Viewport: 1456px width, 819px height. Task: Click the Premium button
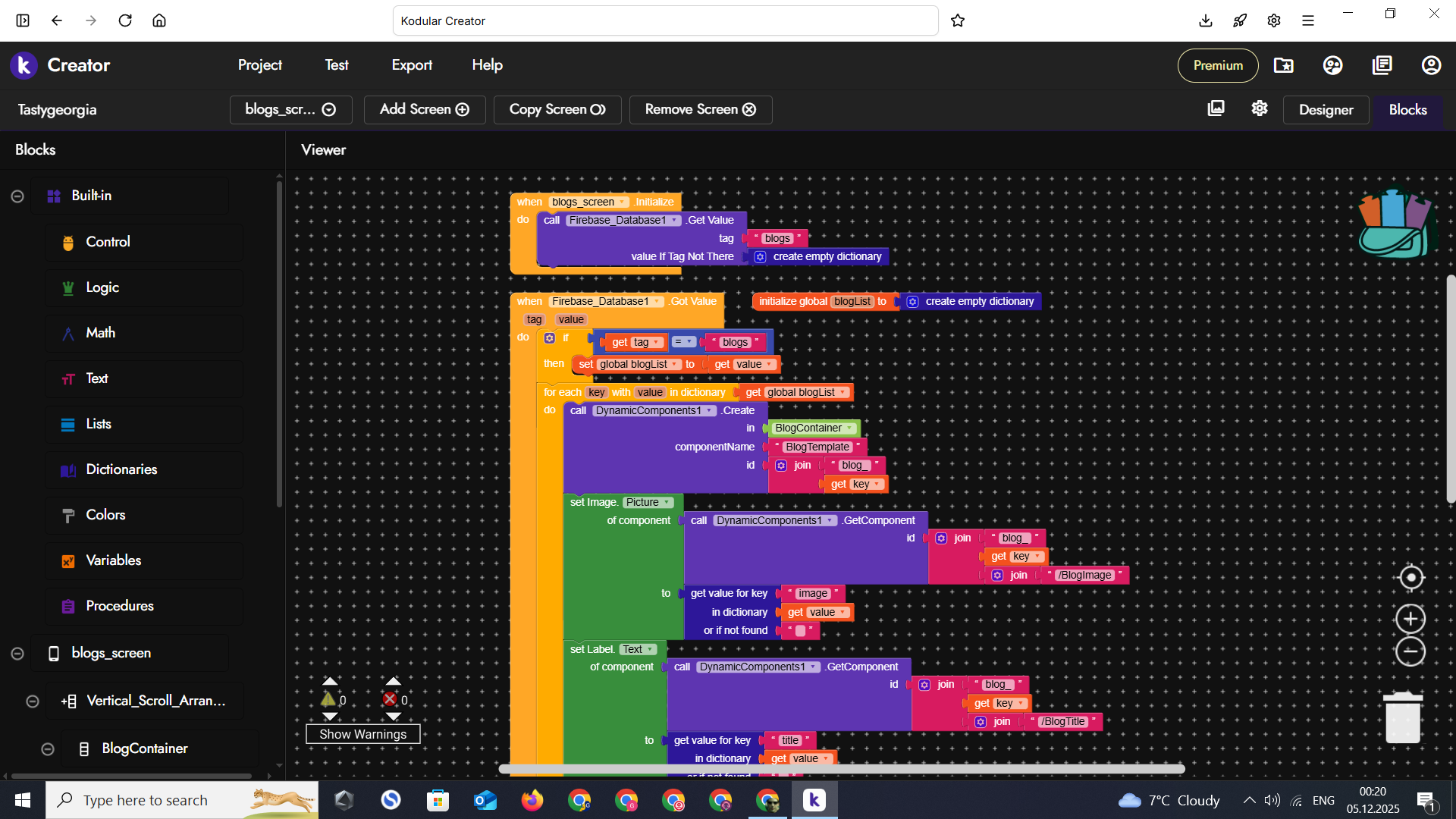click(1218, 65)
